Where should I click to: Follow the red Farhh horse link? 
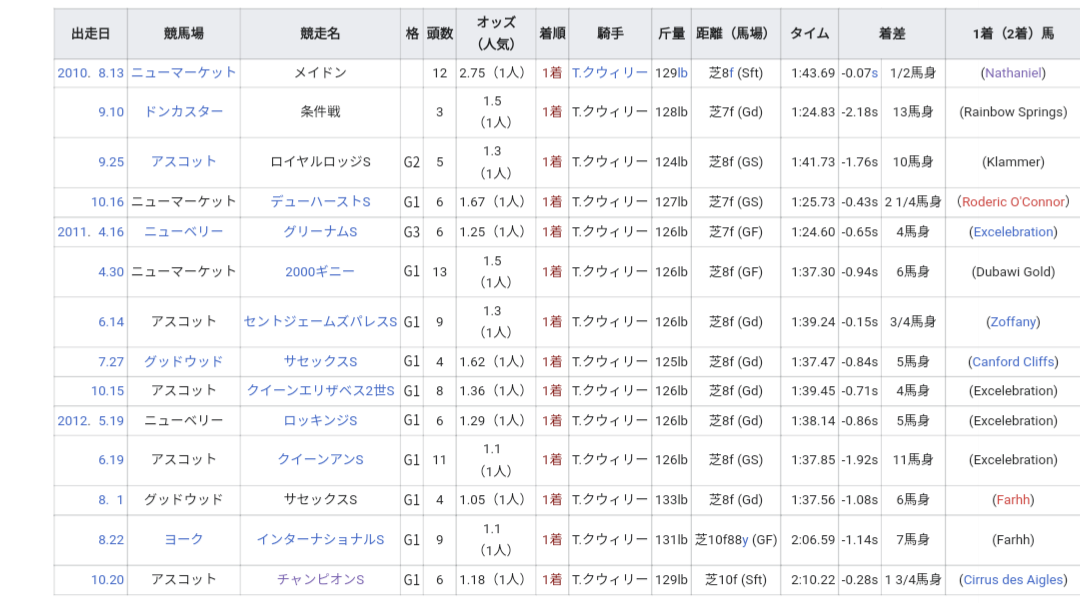click(1013, 500)
